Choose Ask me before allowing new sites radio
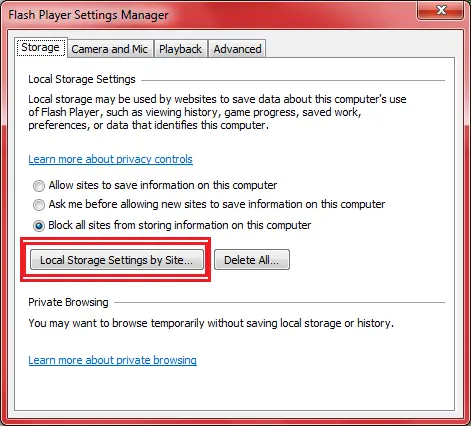Image resolution: width=471 pixels, height=426 pixels. [39, 205]
